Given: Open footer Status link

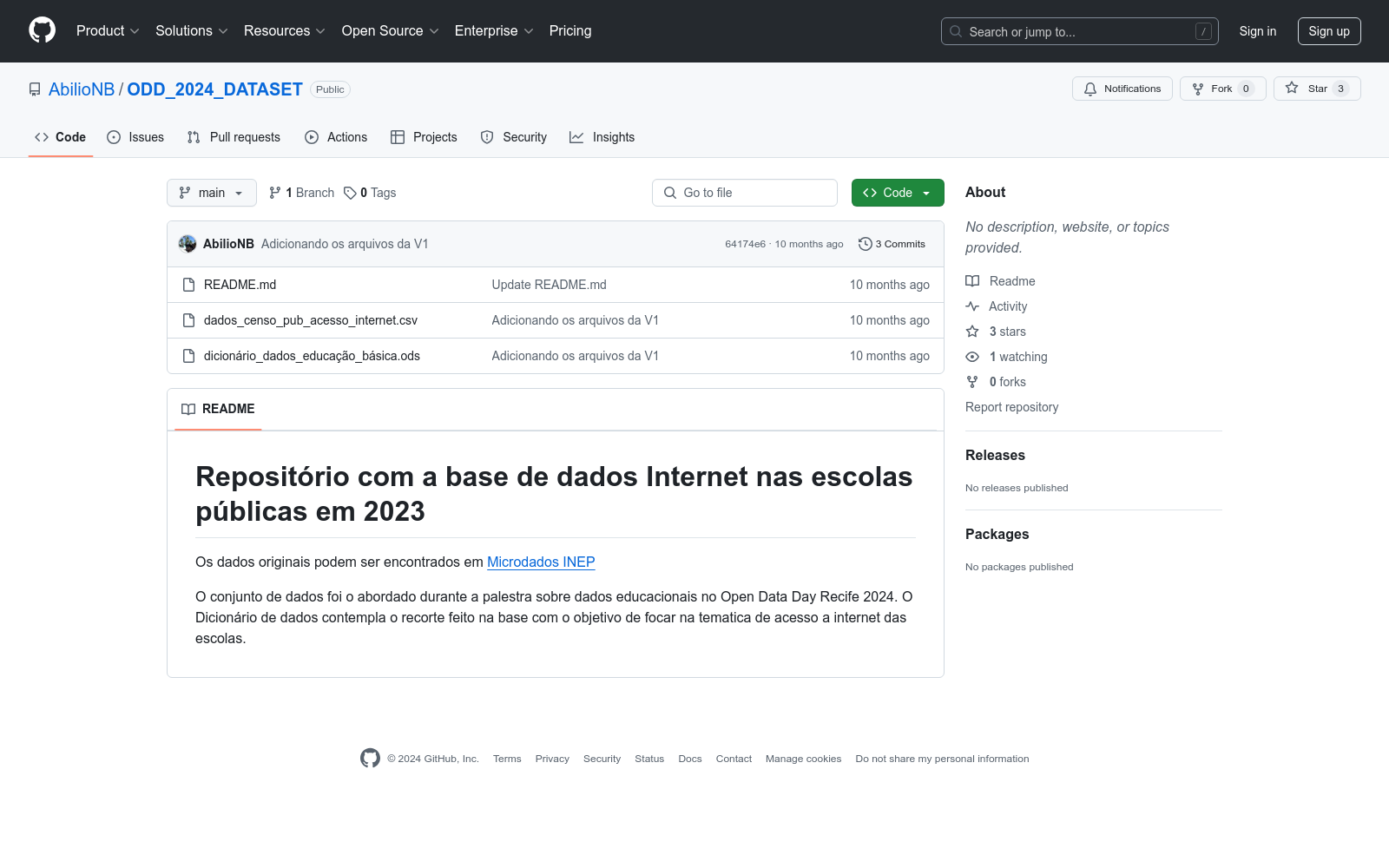Looking at the screenshot, I should (x=649, y=759).
